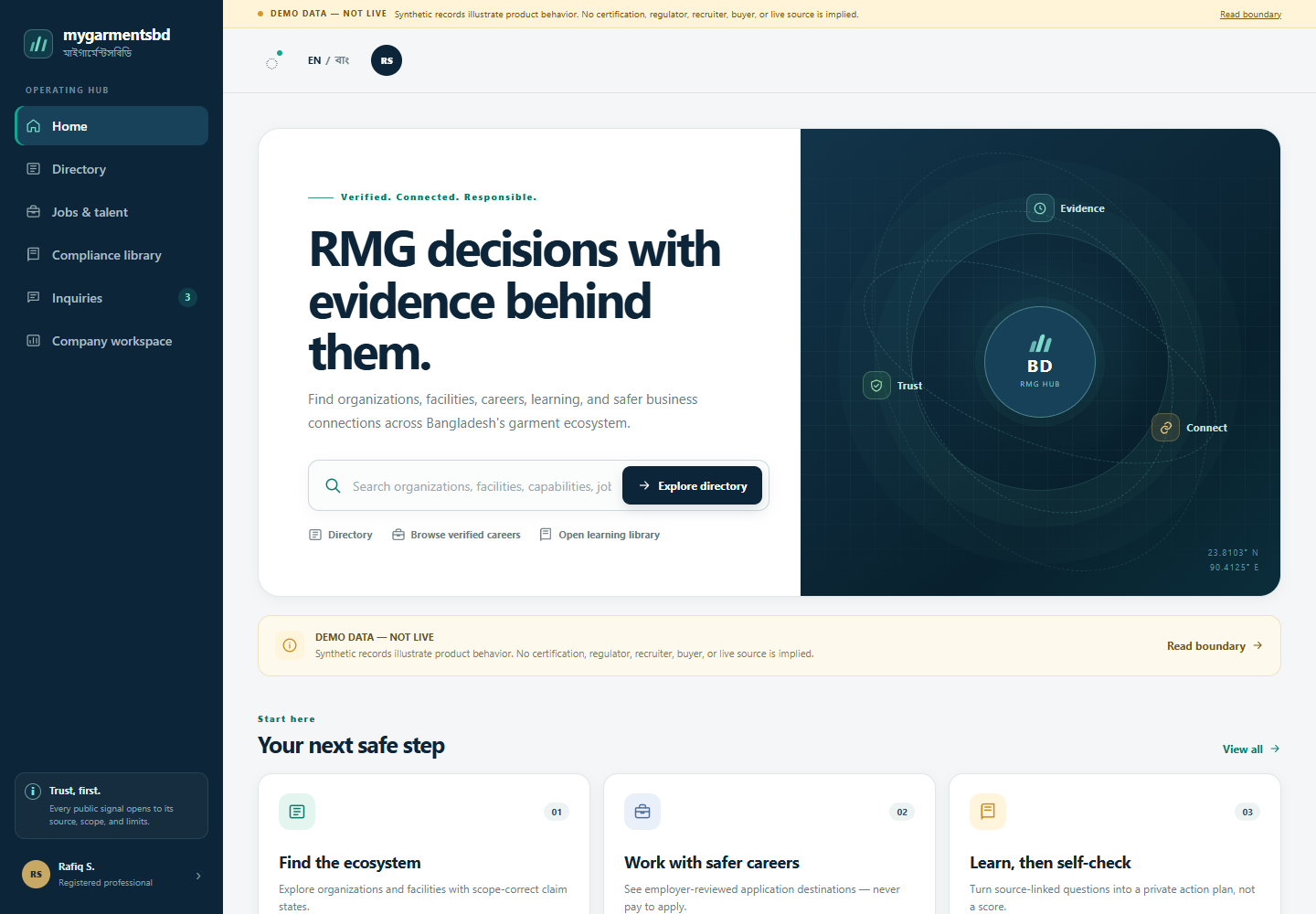
Task: Open the Compliance library page
Action: [x=111, y=255]
